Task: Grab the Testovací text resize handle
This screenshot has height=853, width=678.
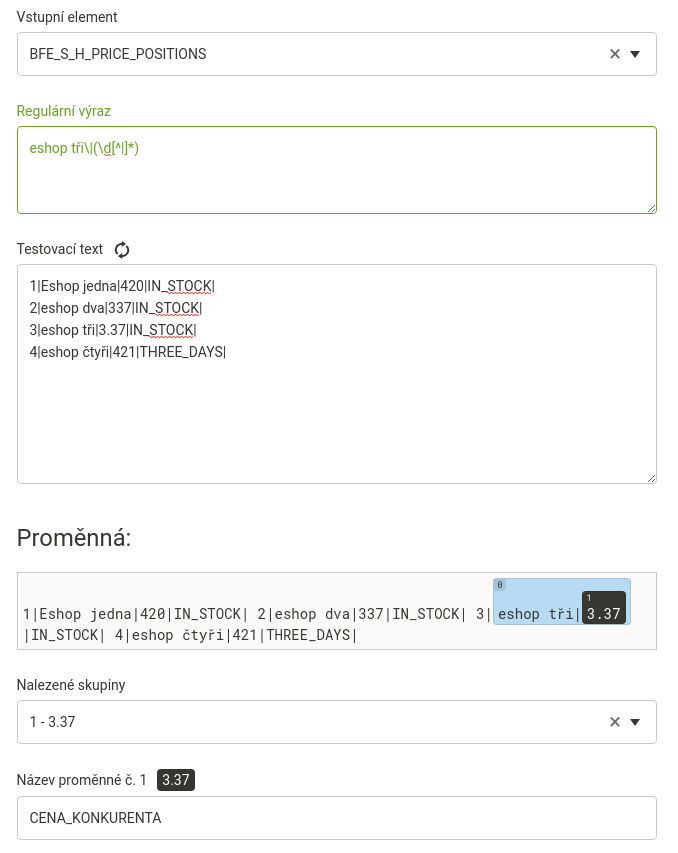Action: click(x=651, y=478)
